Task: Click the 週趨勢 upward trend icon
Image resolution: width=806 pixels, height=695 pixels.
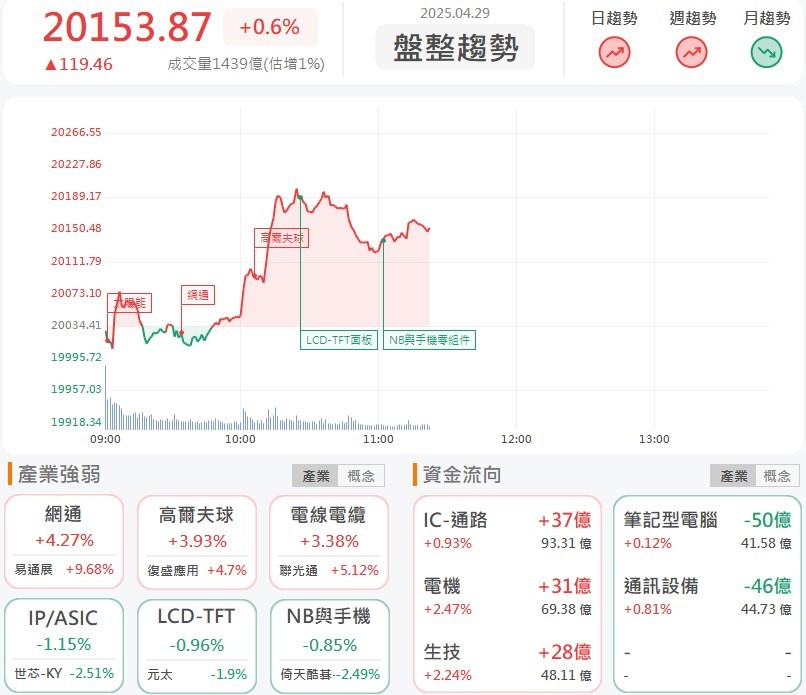Action: click(x=691, y=52)
